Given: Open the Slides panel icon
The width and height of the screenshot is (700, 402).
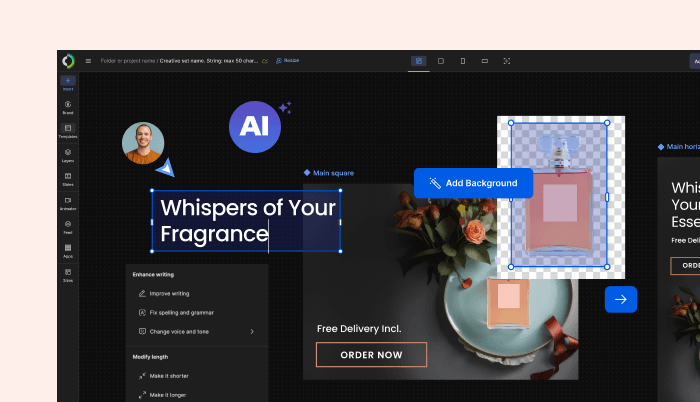Looking at the screenshot, I should 68,178.
